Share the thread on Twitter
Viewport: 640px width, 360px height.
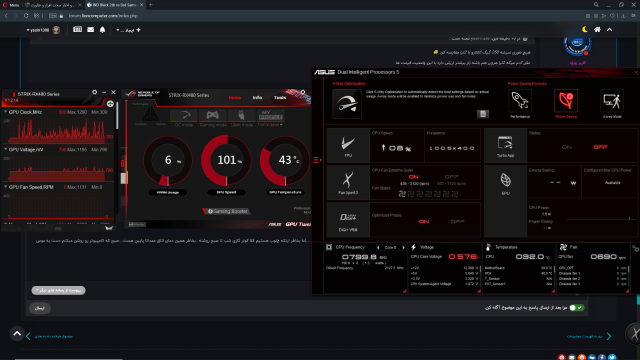point(612,357)
